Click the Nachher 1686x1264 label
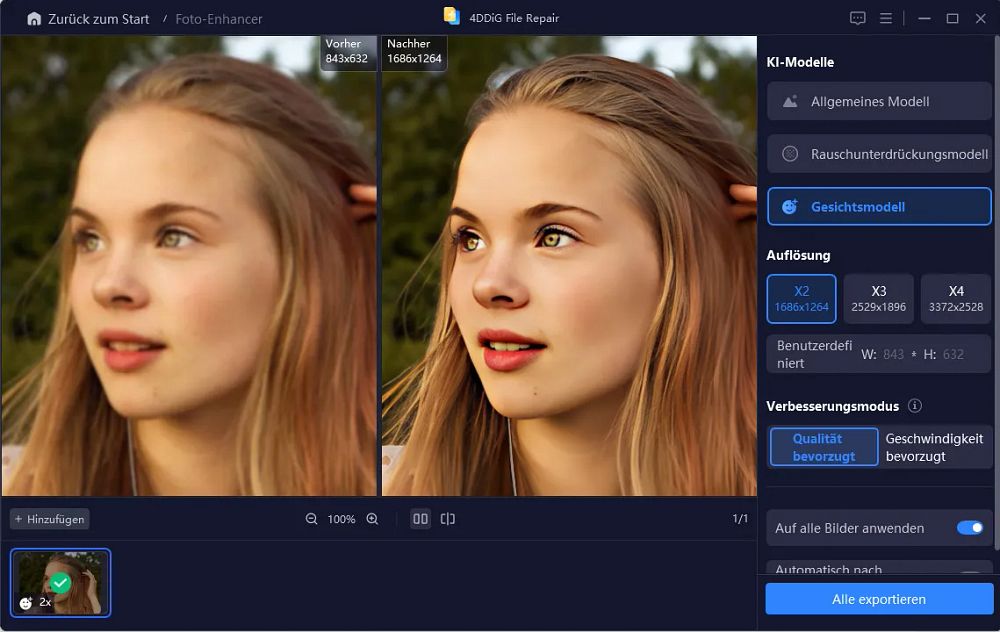1000x632 pixels. [x=414, y=51]
